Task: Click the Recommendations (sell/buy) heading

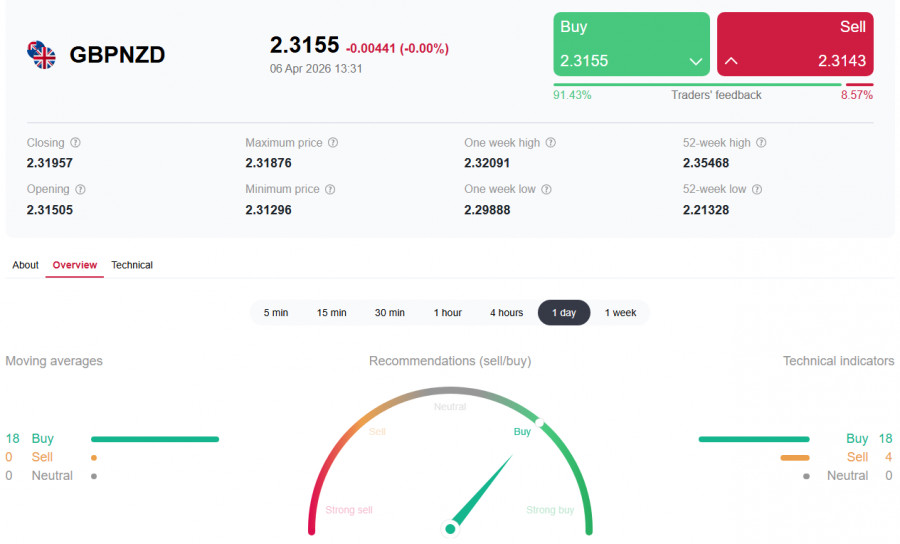Action: tap(450, 361)
